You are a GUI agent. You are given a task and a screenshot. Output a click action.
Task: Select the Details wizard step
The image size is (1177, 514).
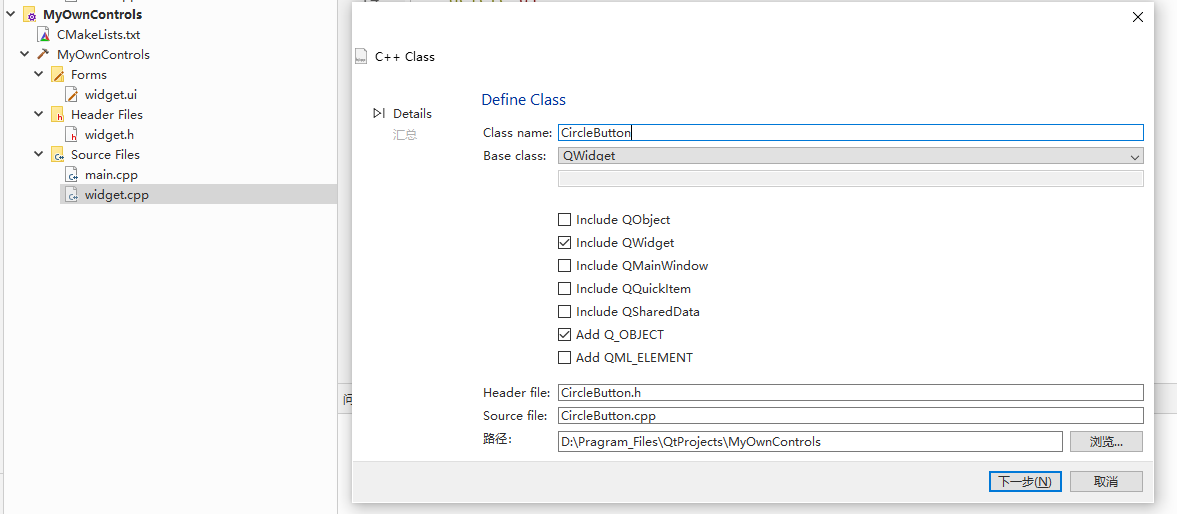tap(411, 114)
